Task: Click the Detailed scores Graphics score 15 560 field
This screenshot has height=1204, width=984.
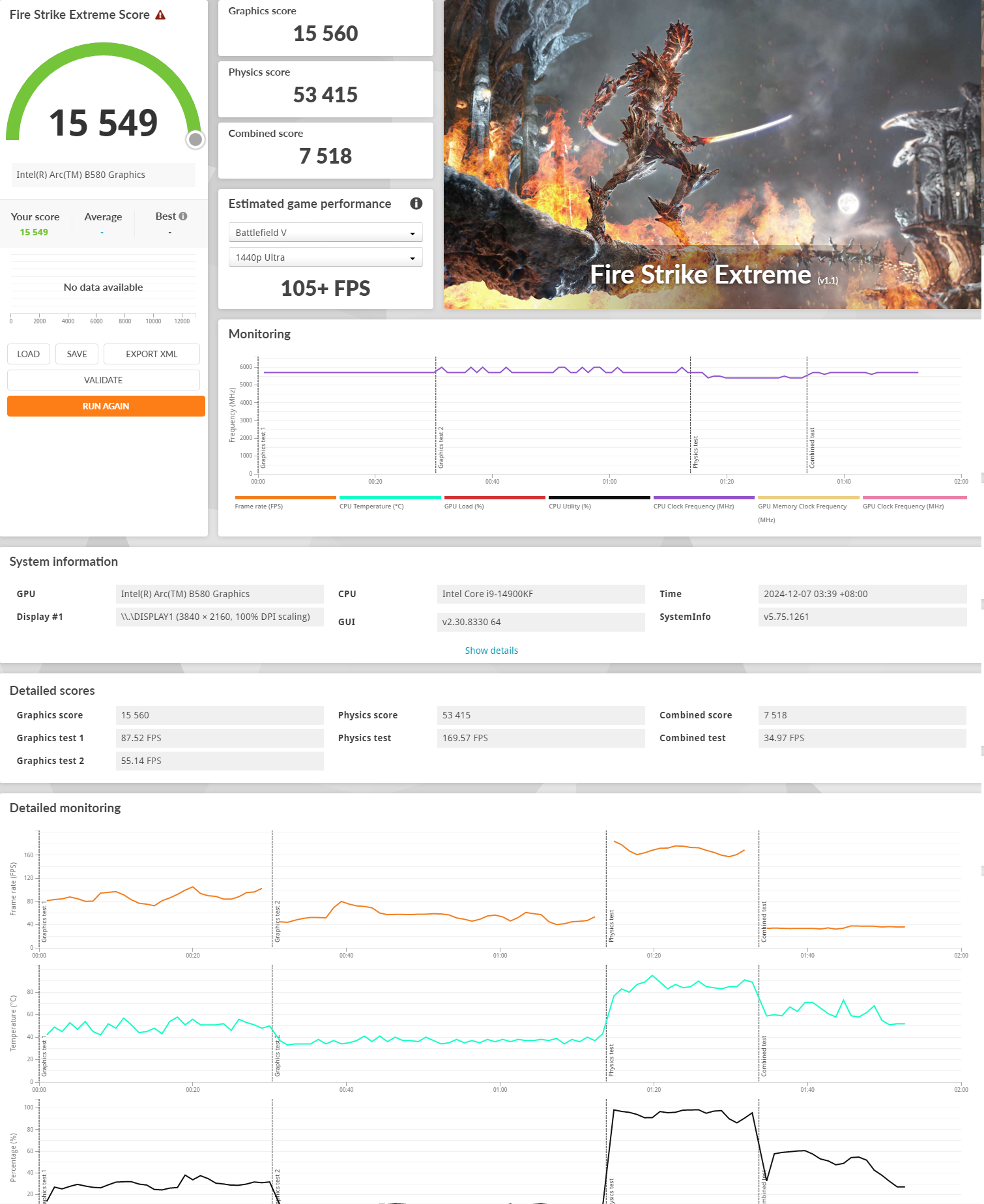Action: point(220,715)
